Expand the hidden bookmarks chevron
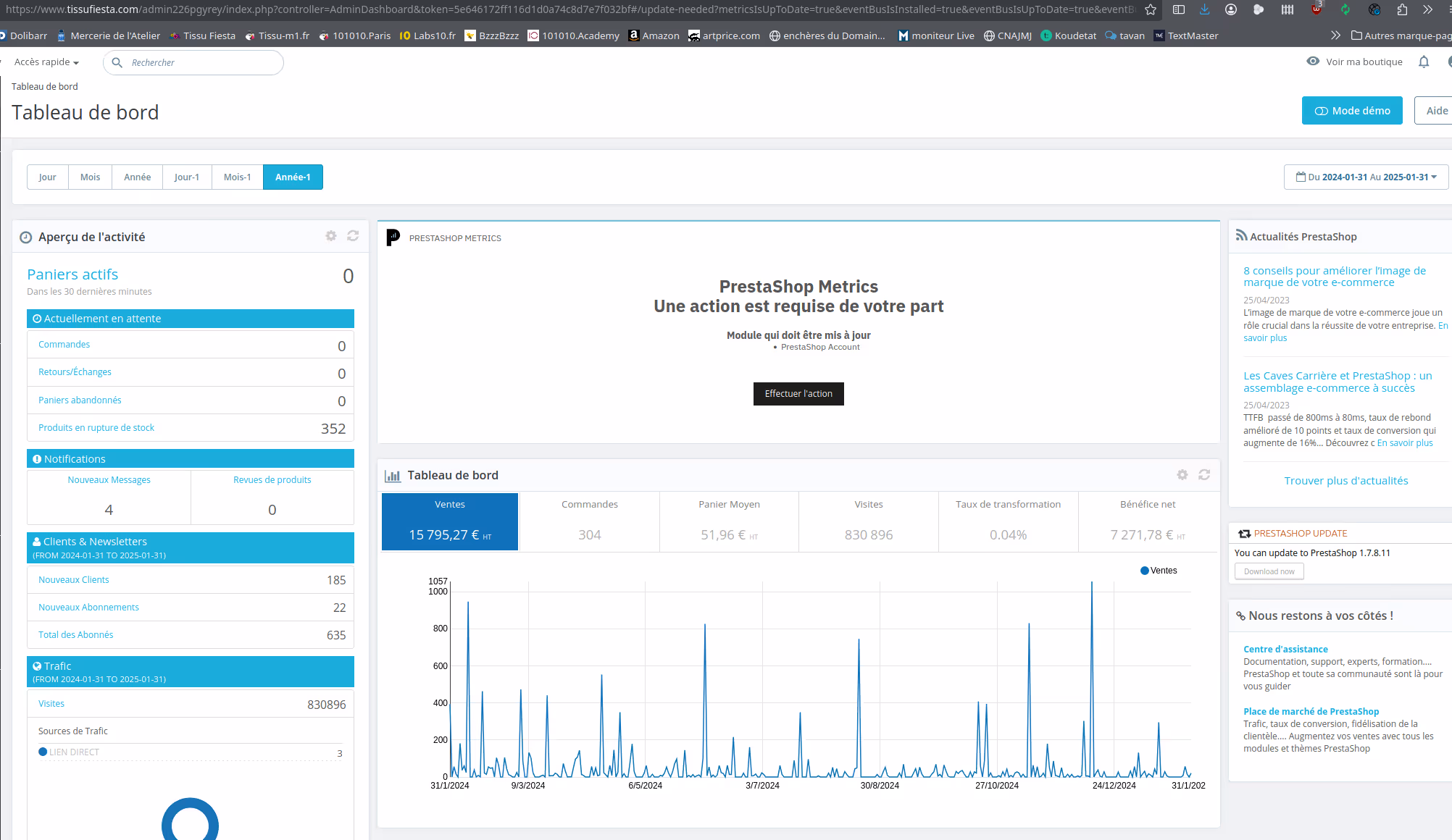Screen dimensions: 1452x840 pos(1335,35)
